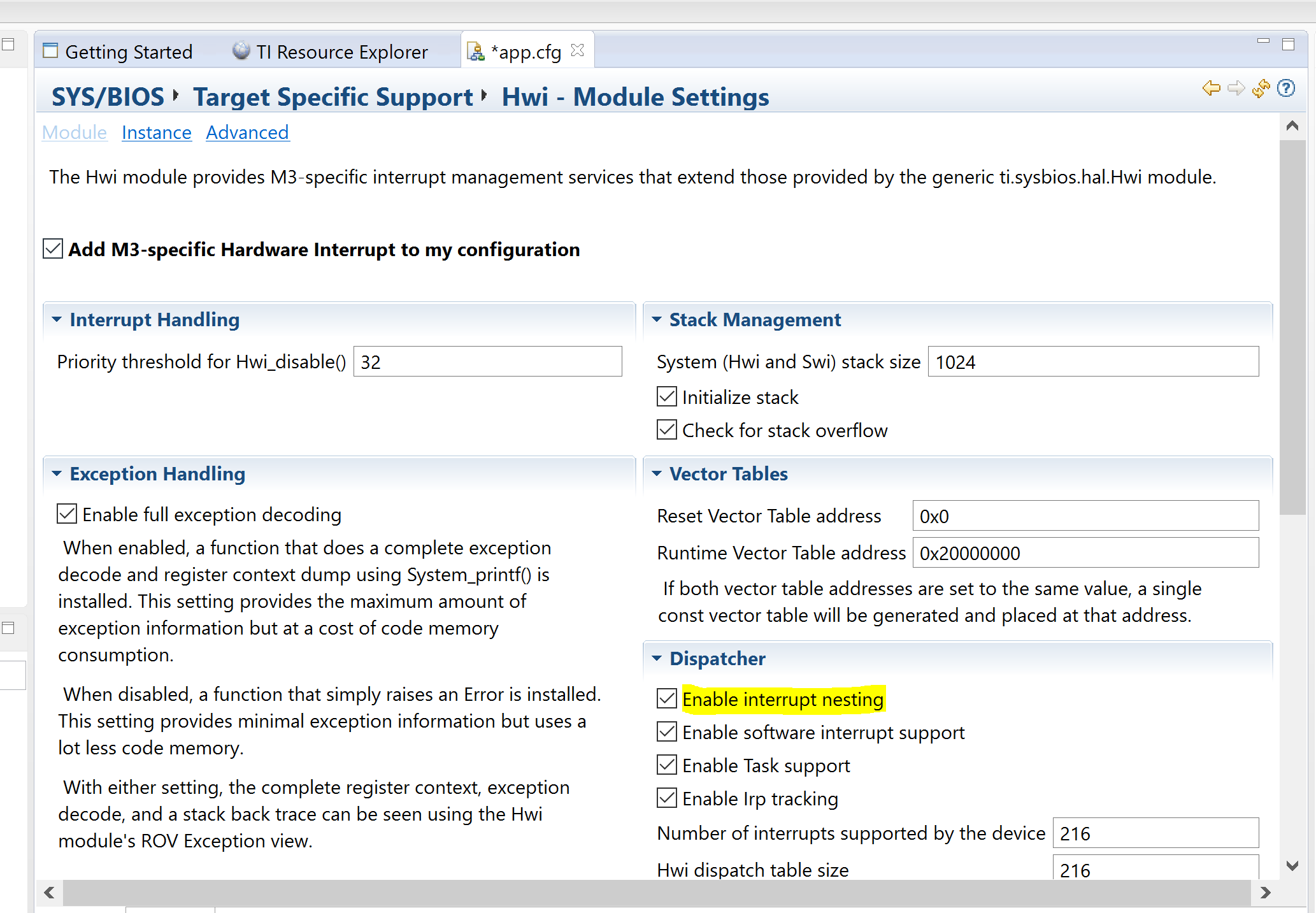Click the yellow back navigation arrow

click(x=1211, y=88)
